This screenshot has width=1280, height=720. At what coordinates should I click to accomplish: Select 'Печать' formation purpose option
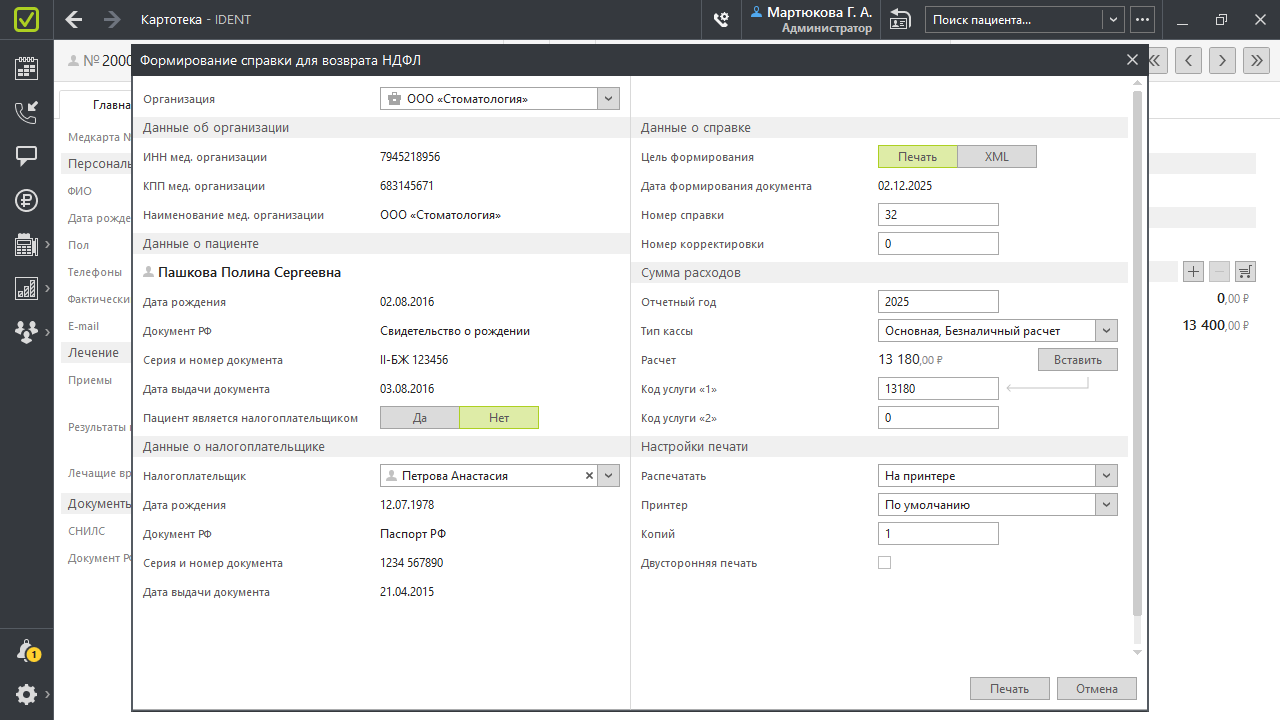[917, 157]
